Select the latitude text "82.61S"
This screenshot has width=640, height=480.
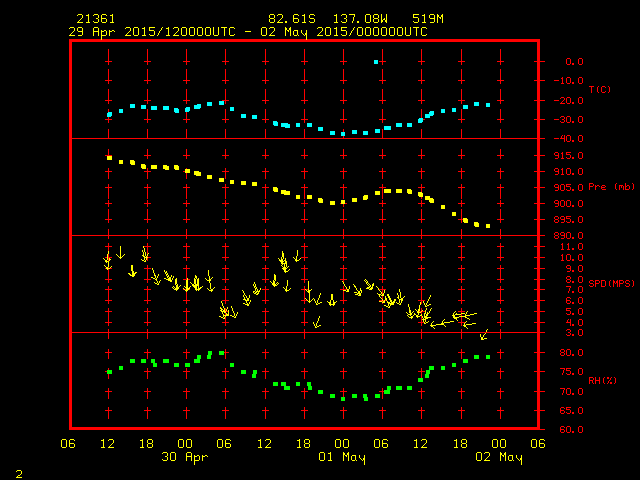[x=292, y=19]
